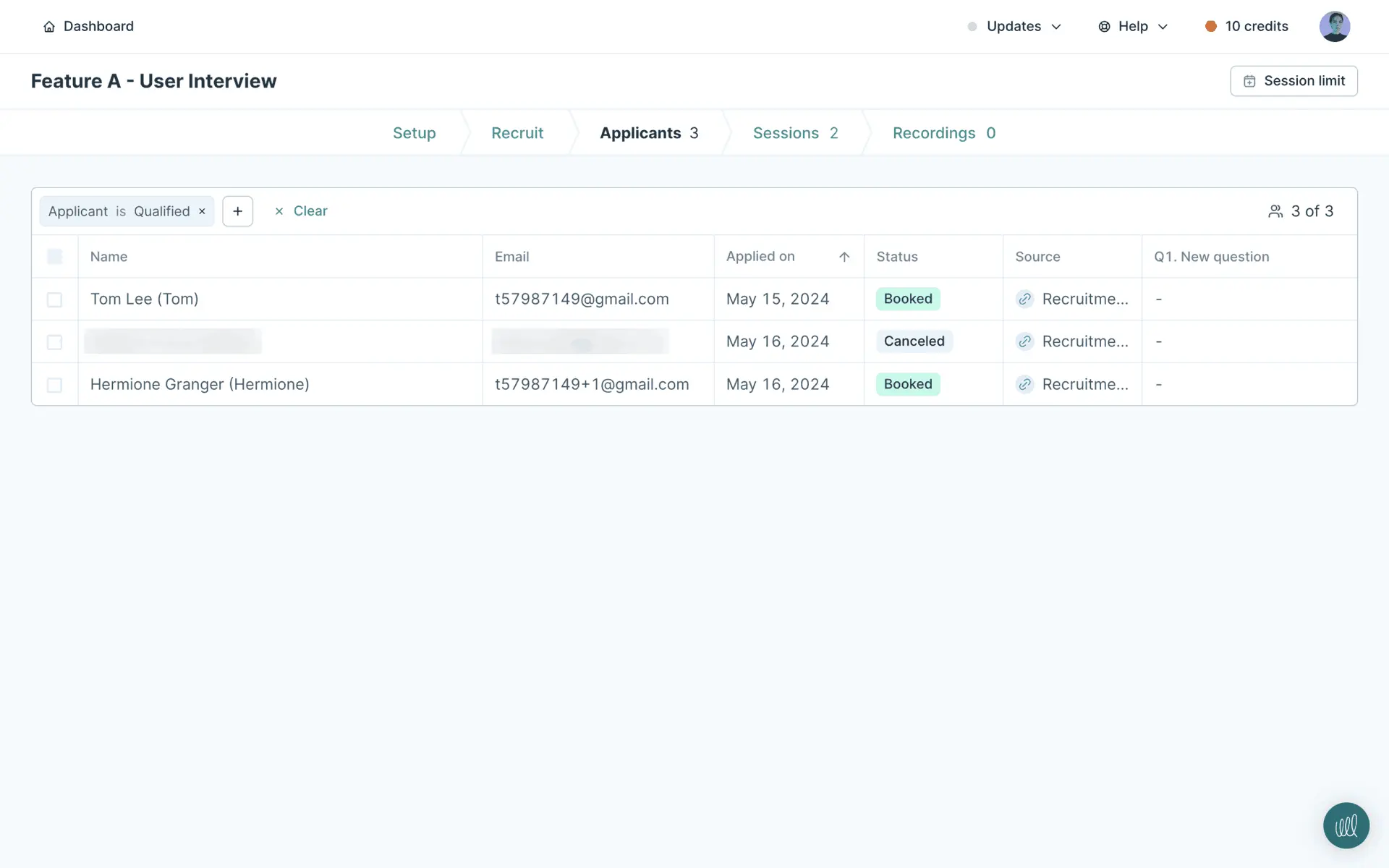This screenshot has height=868, width=1389.
Task: Click the Session limit button
Action: 1293,81
